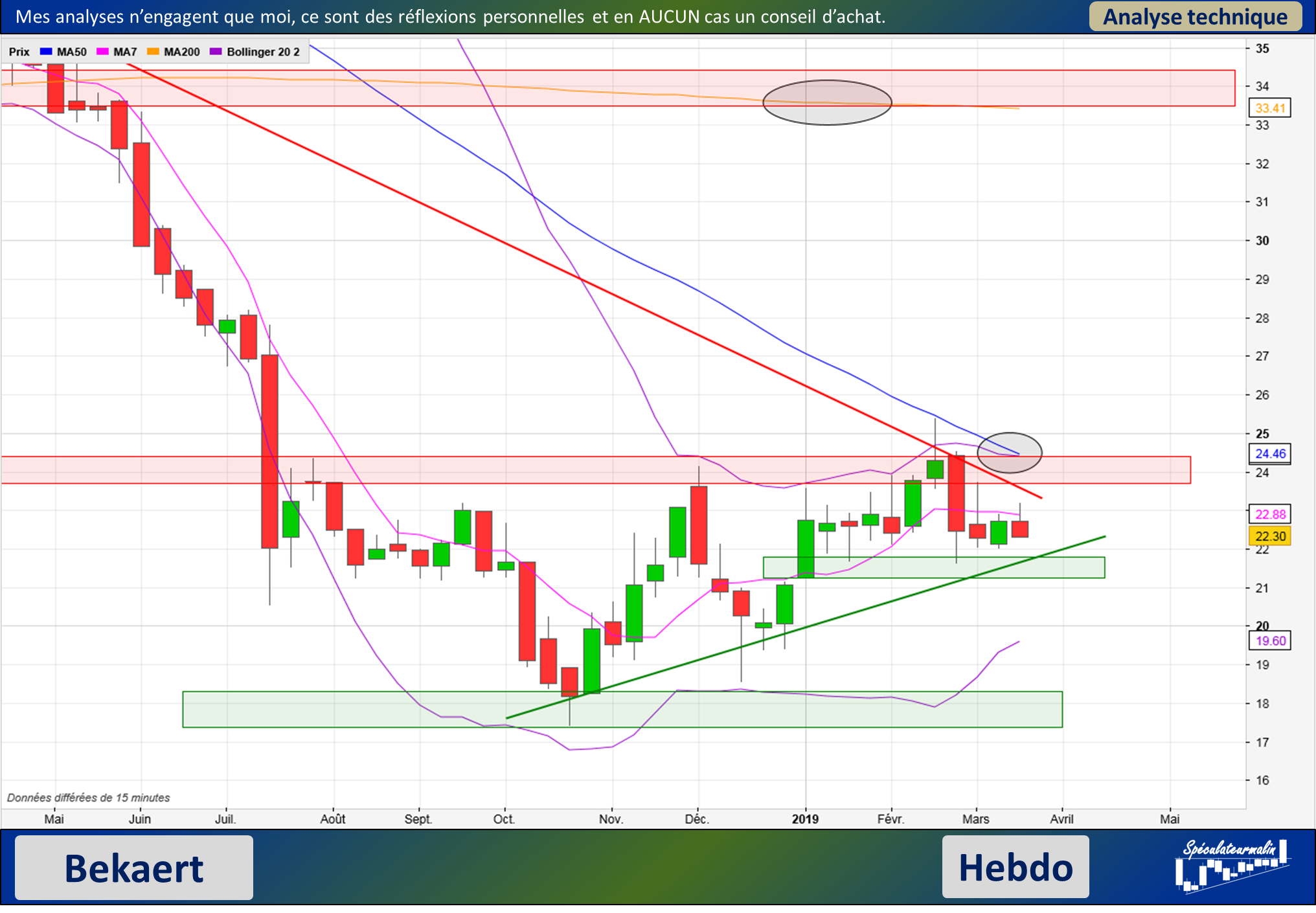Click the '2019' x-axis label
The image size is (1316, 913).
click(x=805, y=819)
